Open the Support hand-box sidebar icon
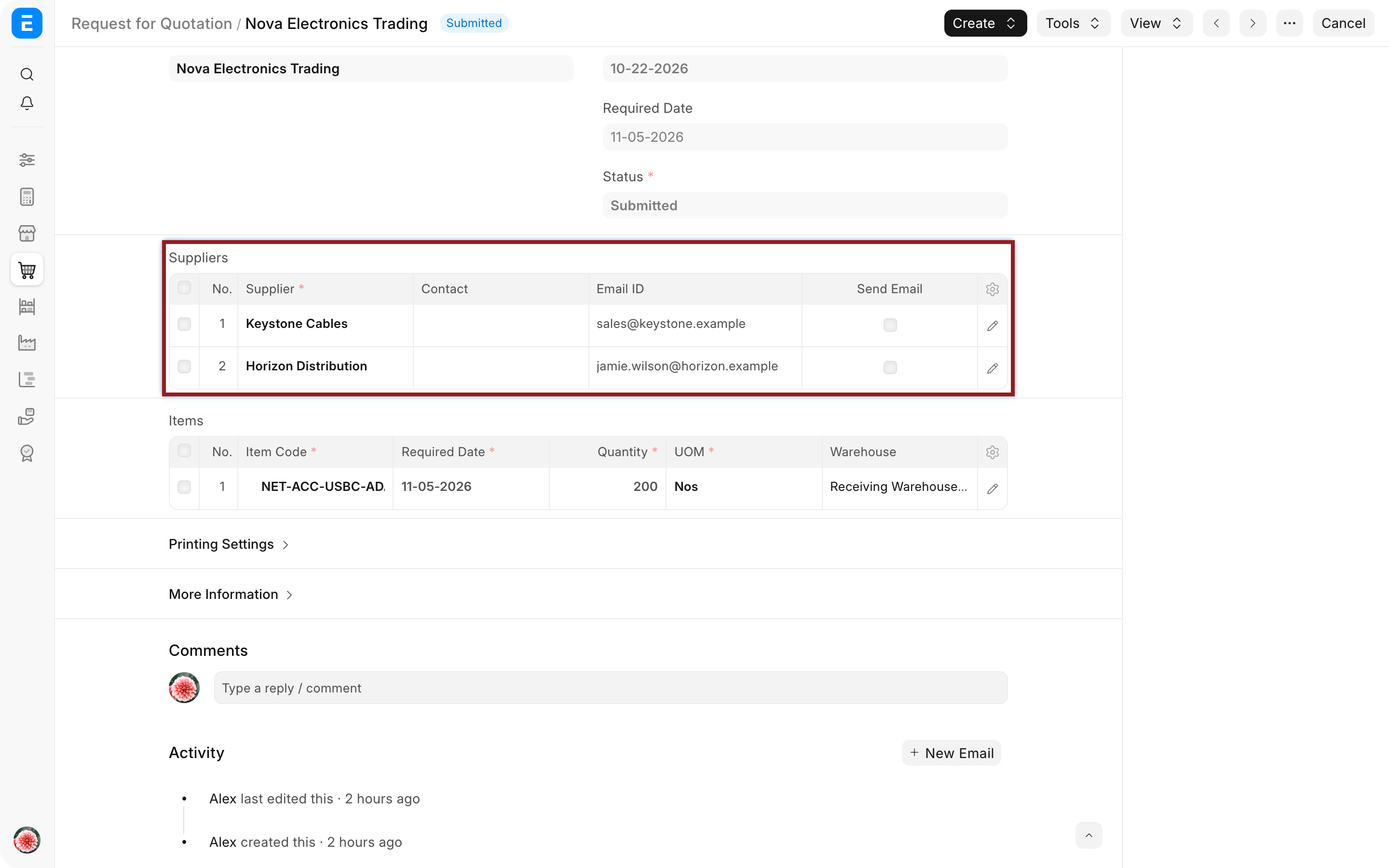The width and height of the screenshot is (1389, 868). (x=27, y=416)
